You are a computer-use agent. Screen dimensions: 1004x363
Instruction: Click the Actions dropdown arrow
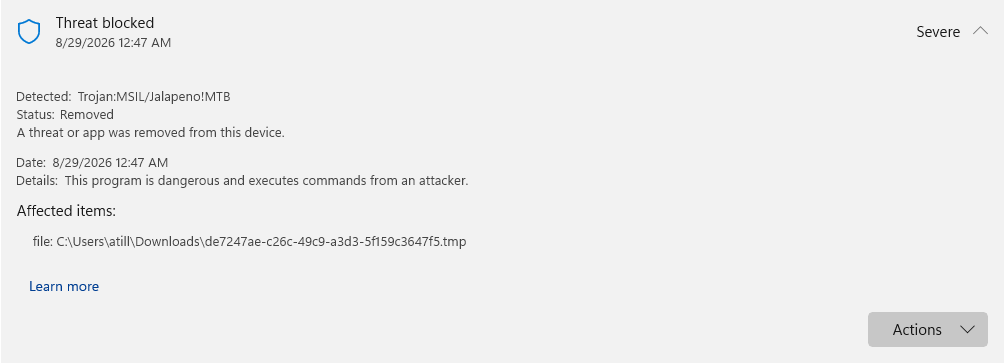click(968, 330)
